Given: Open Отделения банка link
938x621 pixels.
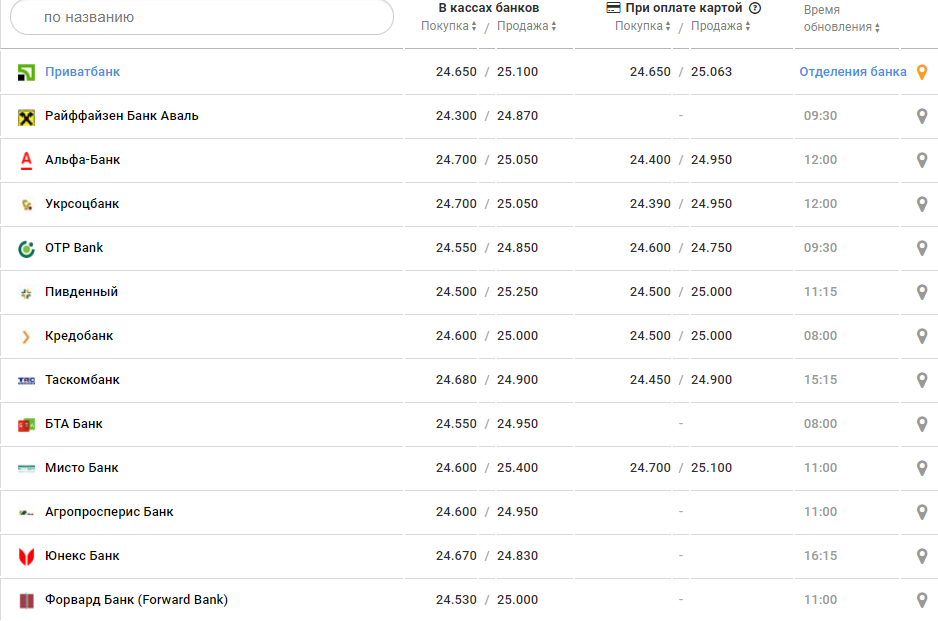Looking at the screenshot, I should [852, 72].
